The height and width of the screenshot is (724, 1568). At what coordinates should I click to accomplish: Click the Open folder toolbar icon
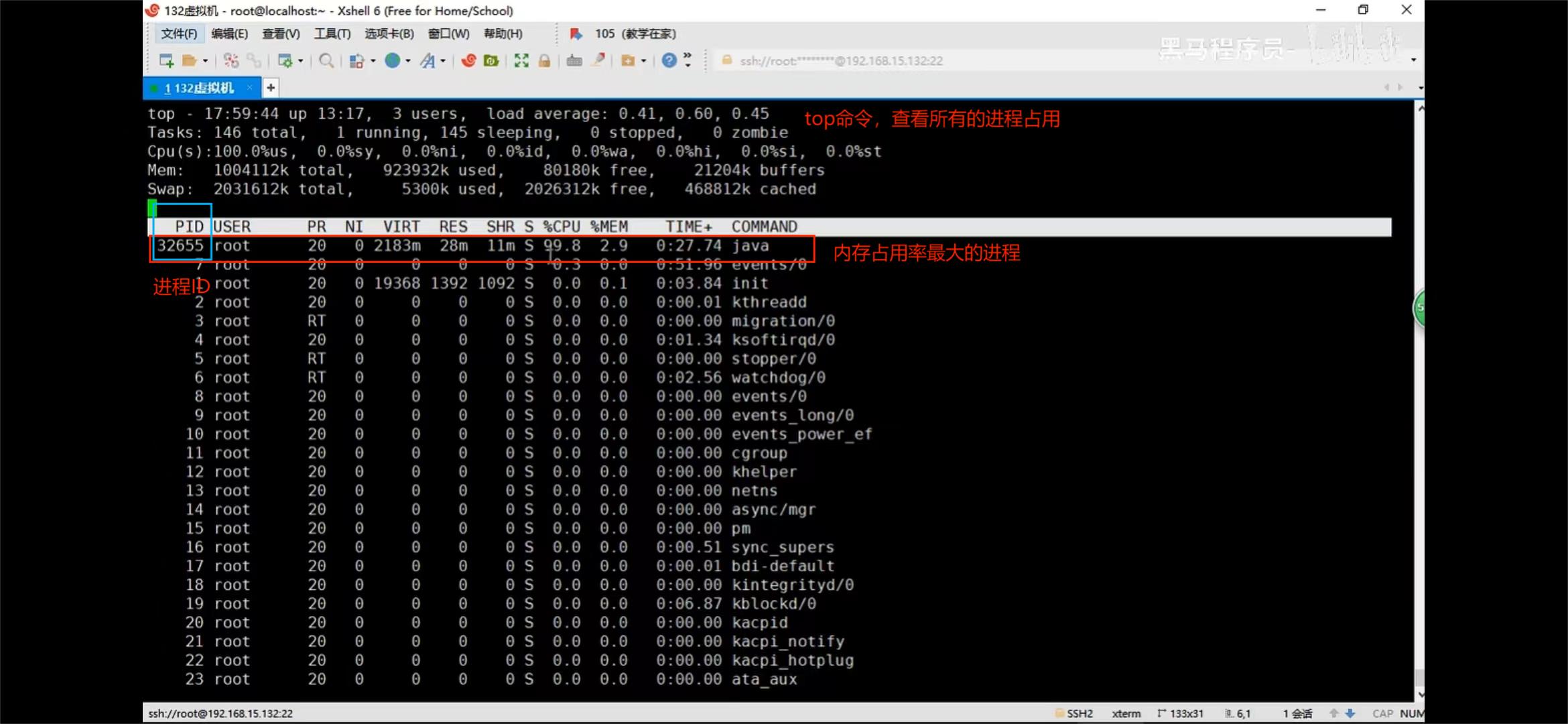click(189, 61)
